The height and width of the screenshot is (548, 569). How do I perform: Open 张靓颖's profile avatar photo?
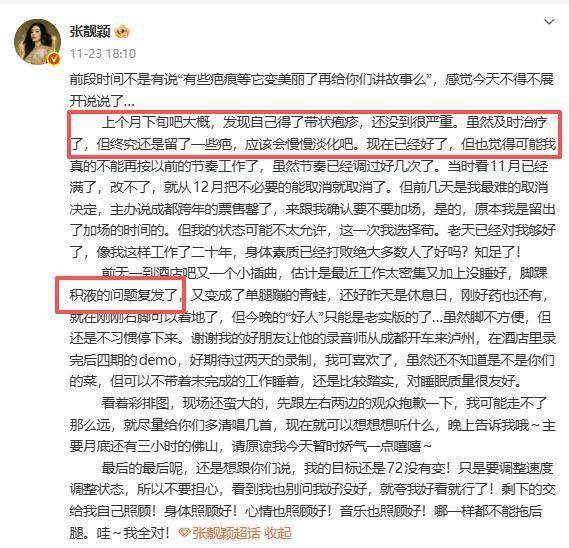coord(37,41)
